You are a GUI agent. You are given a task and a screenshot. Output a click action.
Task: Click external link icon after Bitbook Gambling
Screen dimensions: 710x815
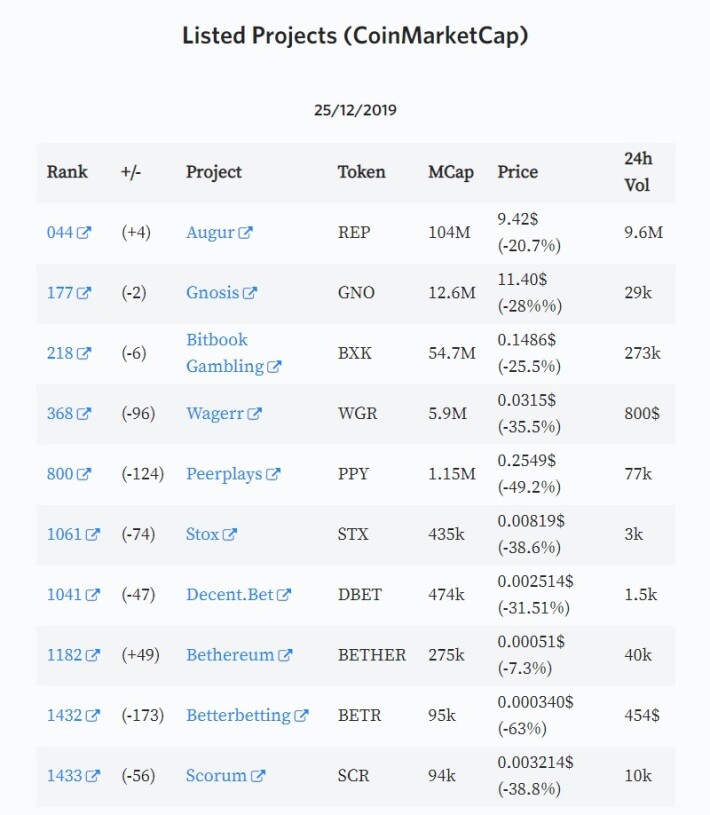tap(274, 366)
